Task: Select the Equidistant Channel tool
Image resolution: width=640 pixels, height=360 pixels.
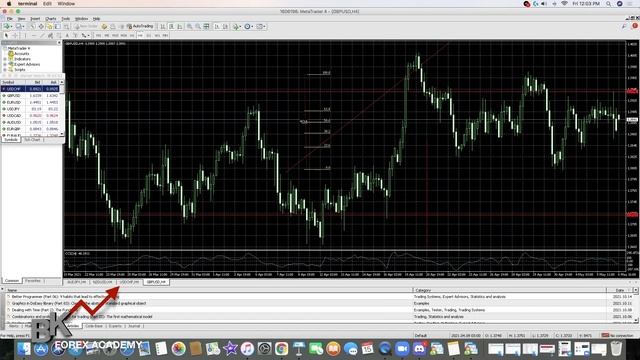Action: (50, 36)
